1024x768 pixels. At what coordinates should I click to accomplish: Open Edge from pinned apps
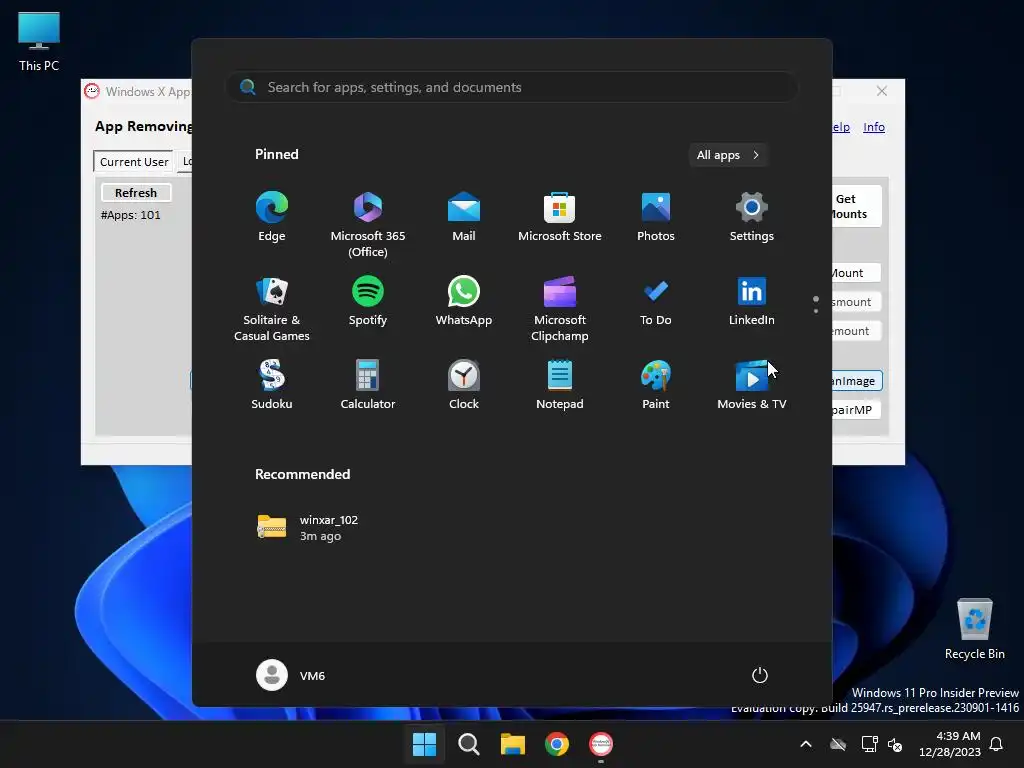(x=272, y=217)
